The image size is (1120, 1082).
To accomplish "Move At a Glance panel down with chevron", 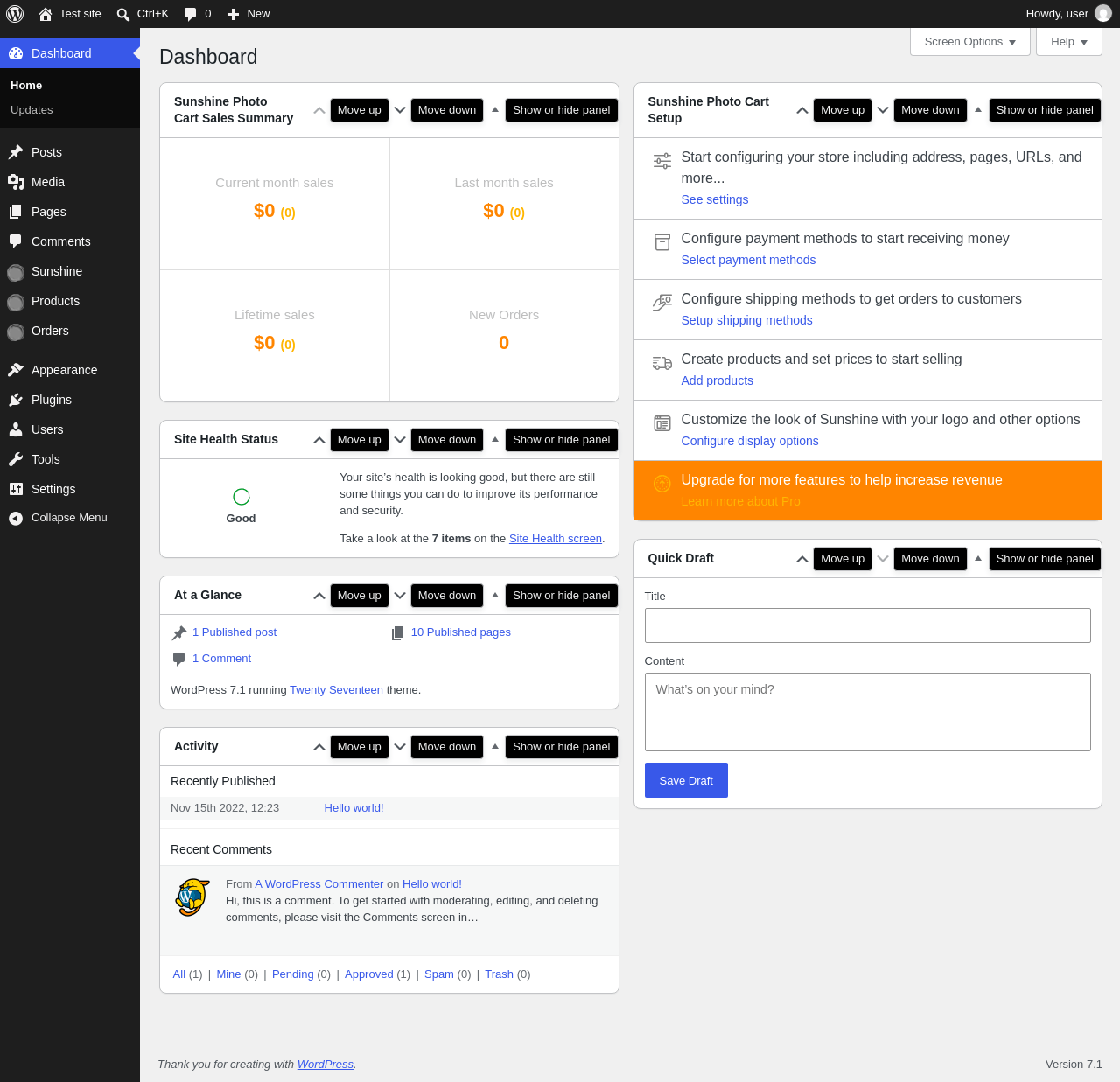I will pyautogui.click(x=400, y=596).
